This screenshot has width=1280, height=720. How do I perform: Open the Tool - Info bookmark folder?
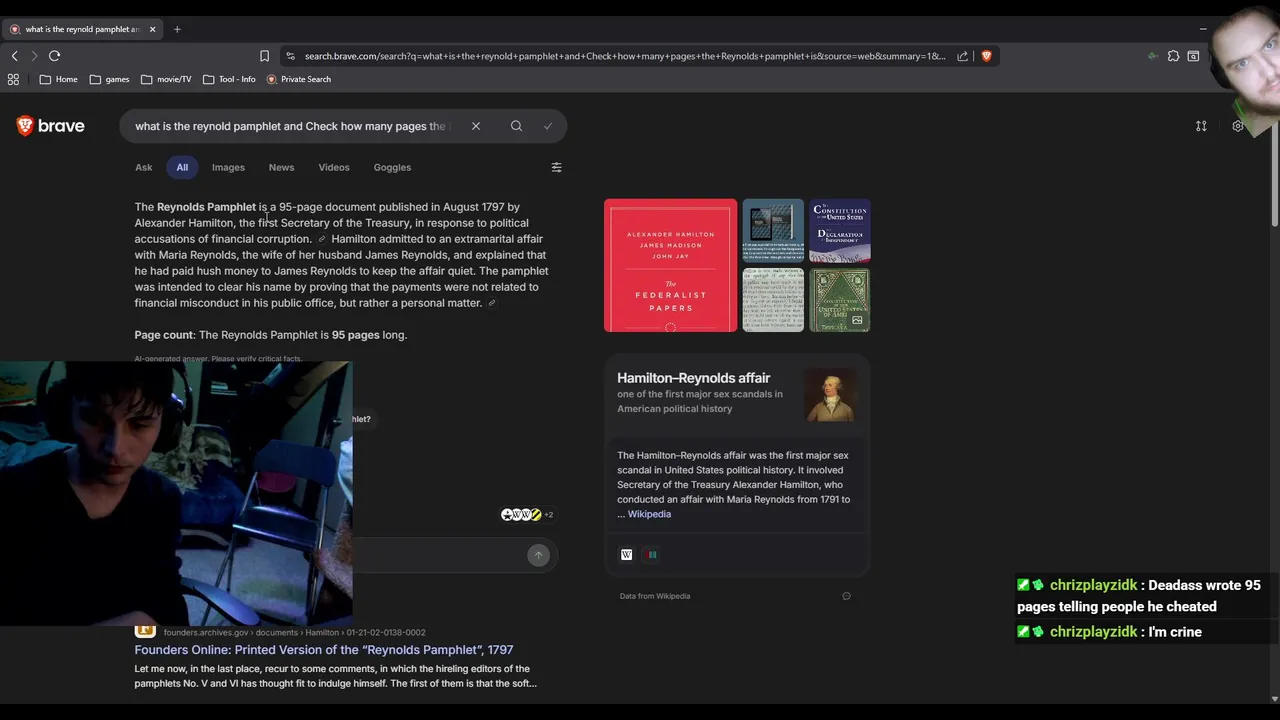pyautogui.click(x=229, y=79)
